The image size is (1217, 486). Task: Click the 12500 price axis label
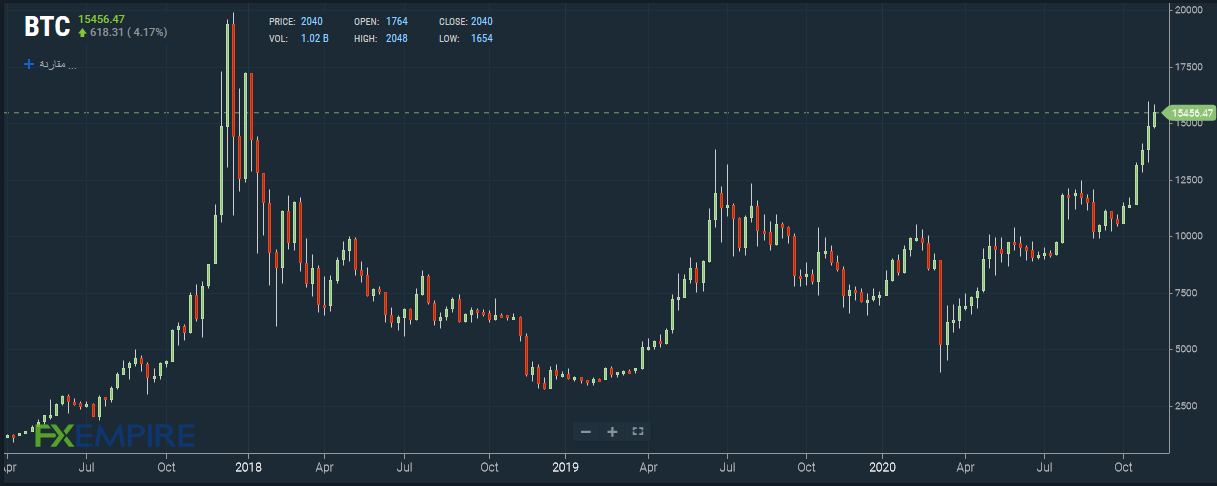coord(1187,180)
